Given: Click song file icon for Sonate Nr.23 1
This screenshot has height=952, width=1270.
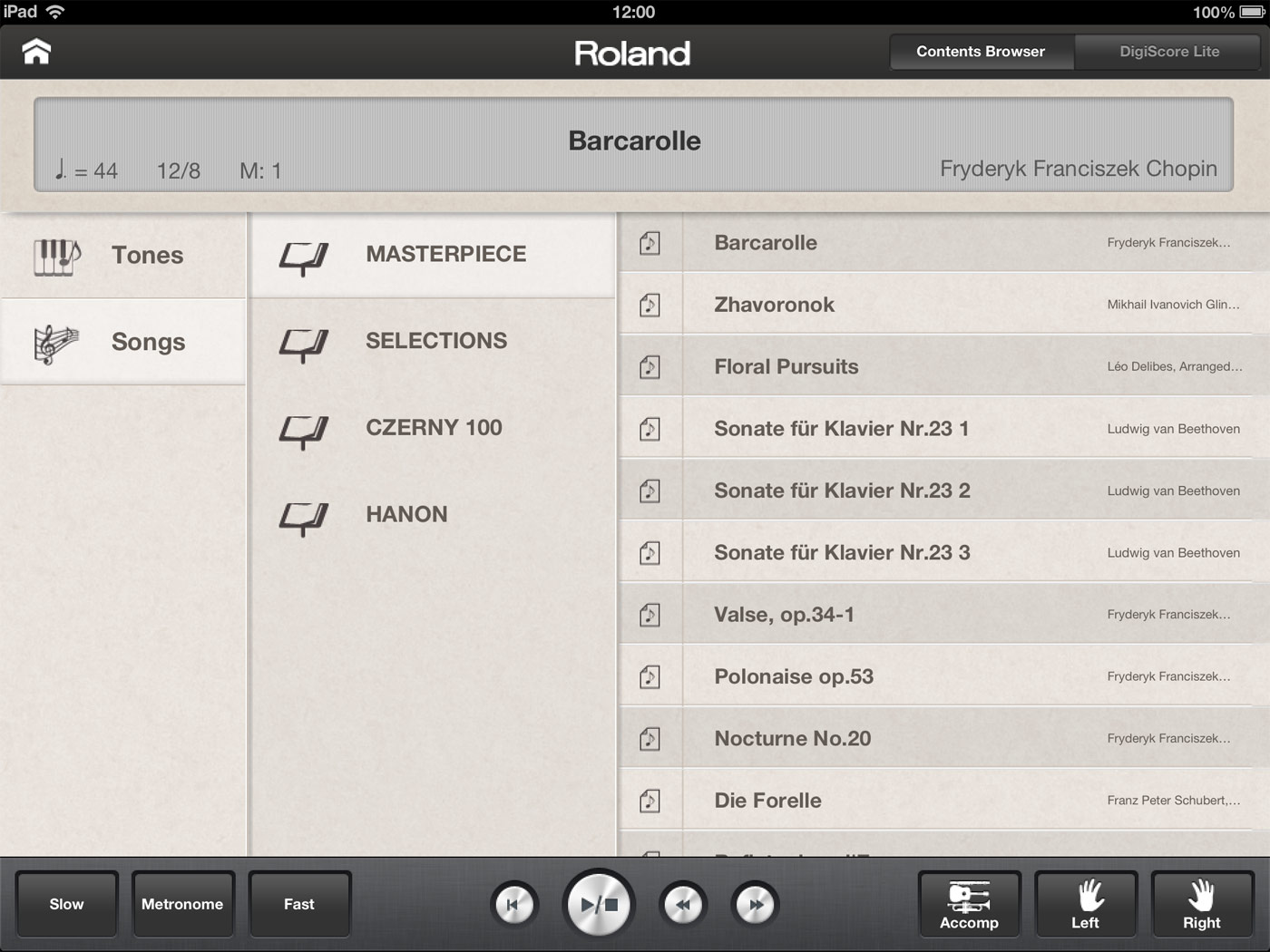Looking at the screenshot, I should point(650,429).
